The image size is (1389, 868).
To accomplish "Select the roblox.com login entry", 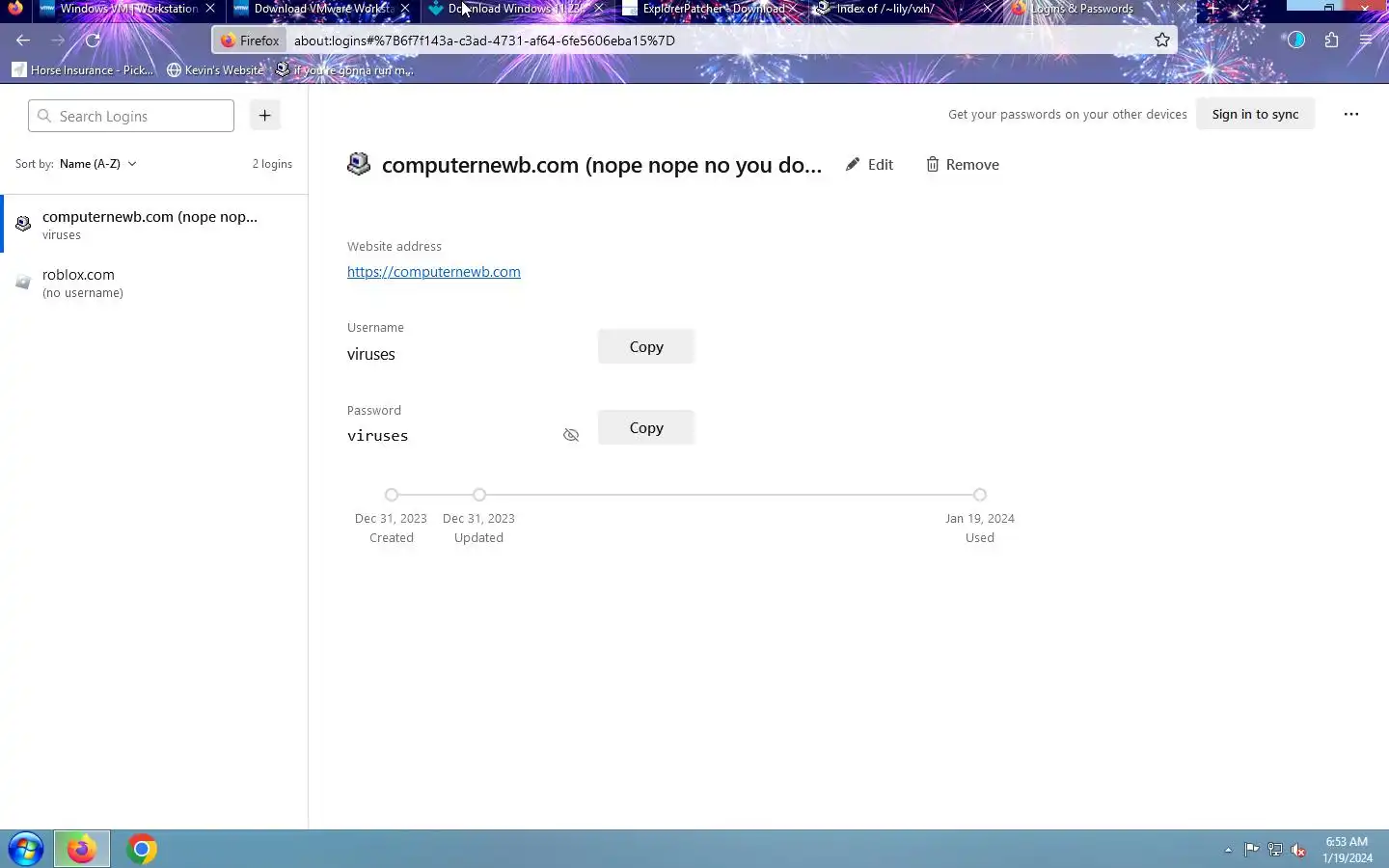I will (x=154, y=283).
